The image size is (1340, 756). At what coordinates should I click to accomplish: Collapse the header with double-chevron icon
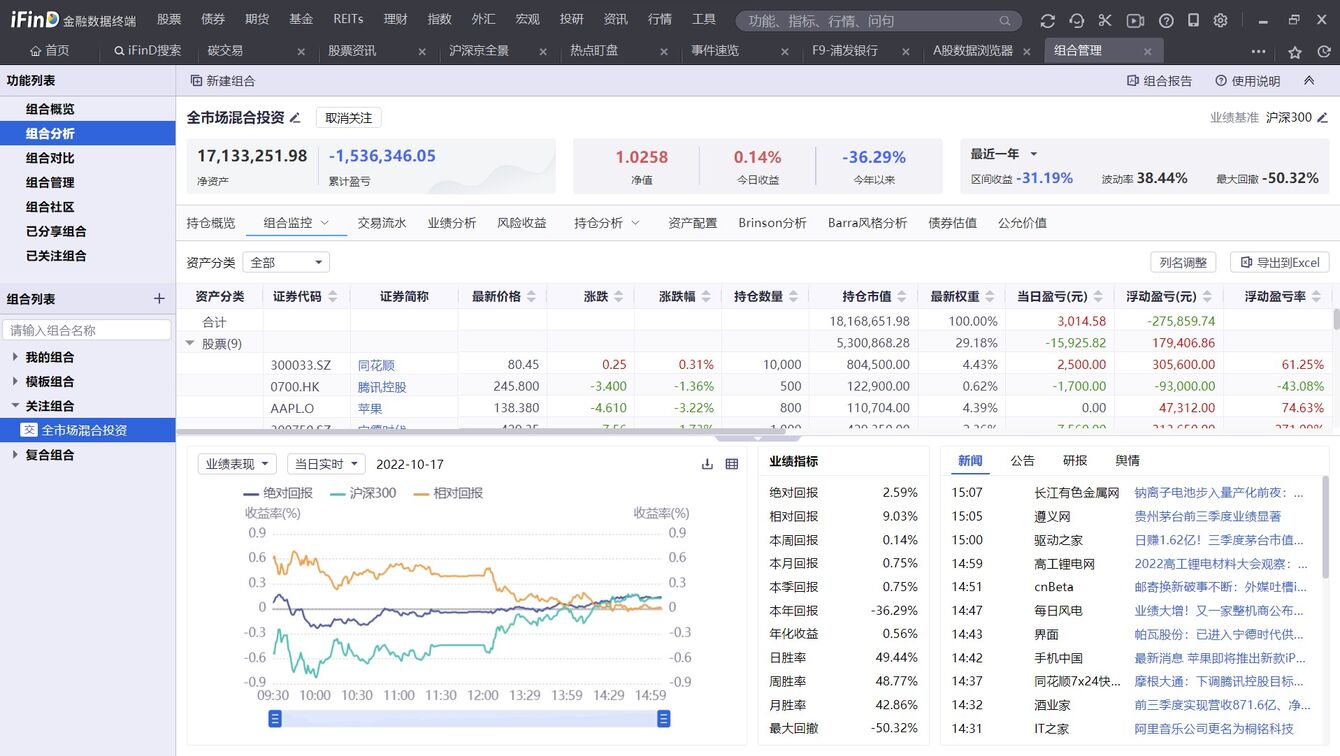[1309, 81]
